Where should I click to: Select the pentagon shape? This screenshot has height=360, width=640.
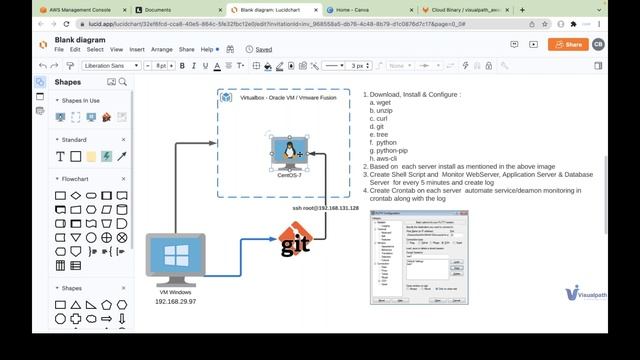[107, 305]
